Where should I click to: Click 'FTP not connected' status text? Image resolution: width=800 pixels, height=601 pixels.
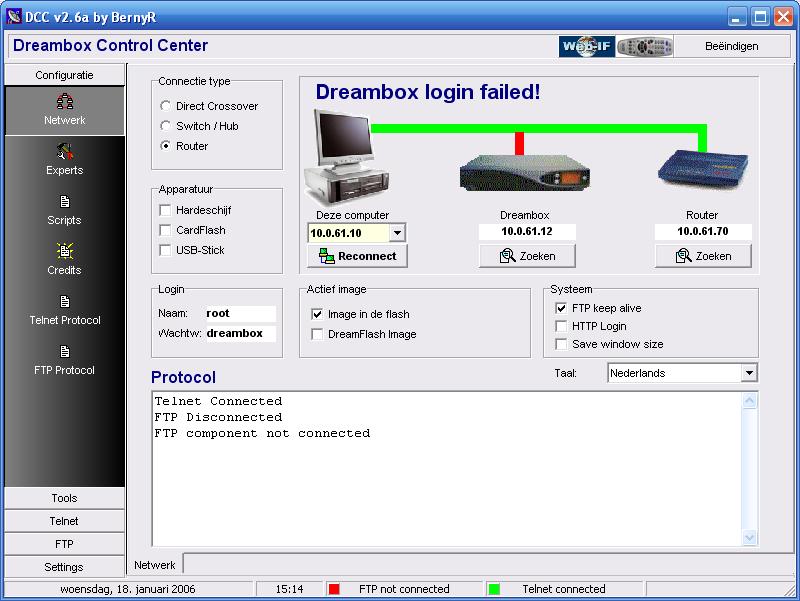tap(404, 589)
